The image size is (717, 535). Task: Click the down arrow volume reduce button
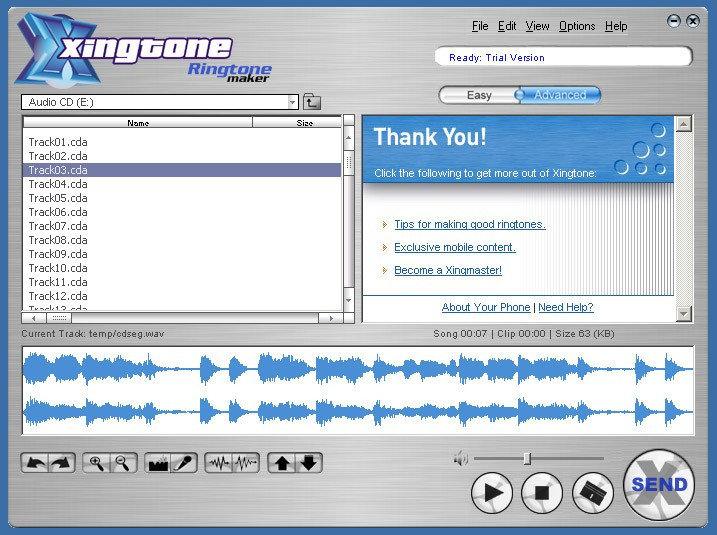[x=309, y=463]
